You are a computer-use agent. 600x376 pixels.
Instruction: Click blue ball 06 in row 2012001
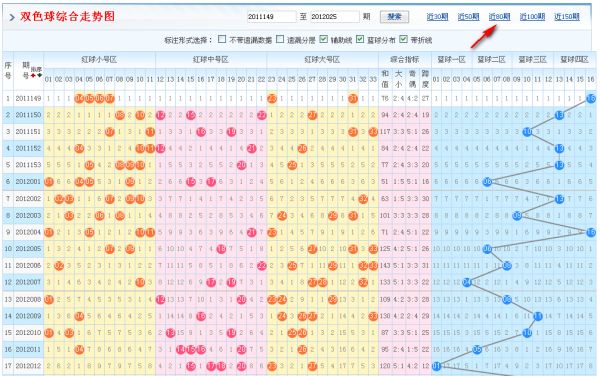[487, 182]
